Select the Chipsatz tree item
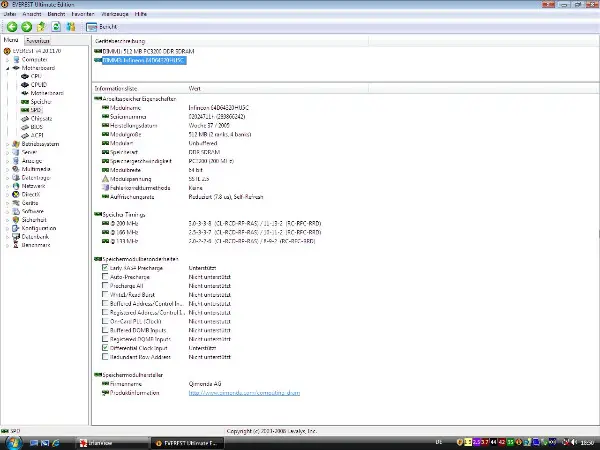The height and width of the screenshot is (450, 600). click(40, 118)
